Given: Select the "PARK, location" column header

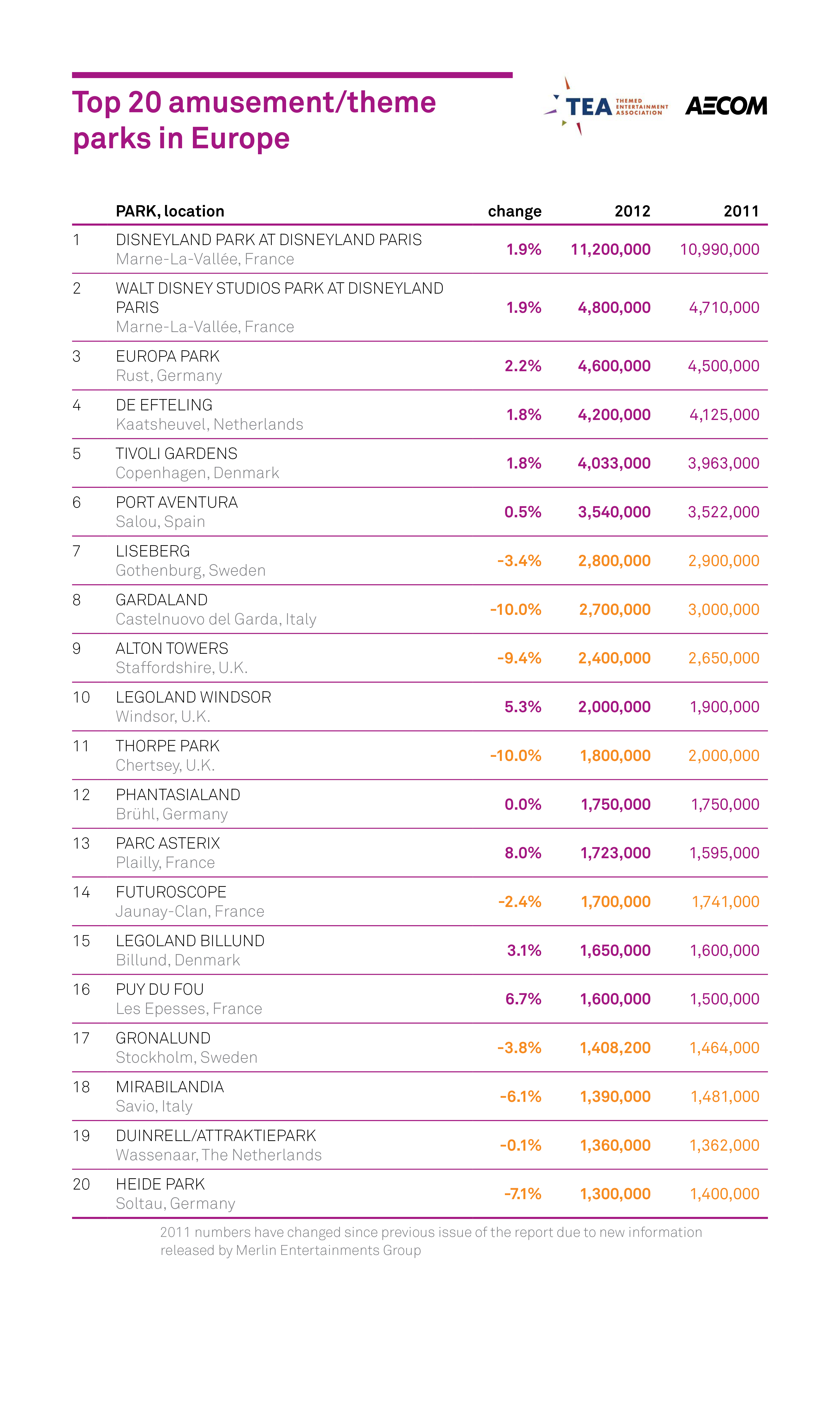Looking at the screenshot, I should pos(170,211).
